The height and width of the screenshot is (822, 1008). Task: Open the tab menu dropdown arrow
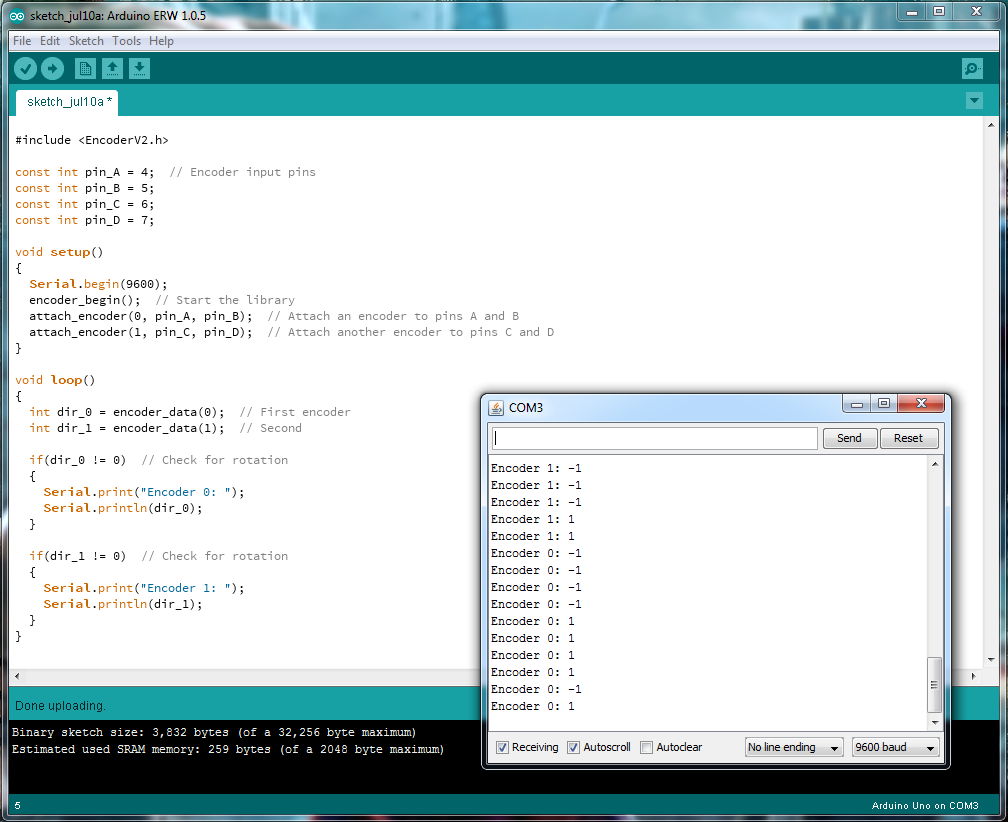coord(974,100)
